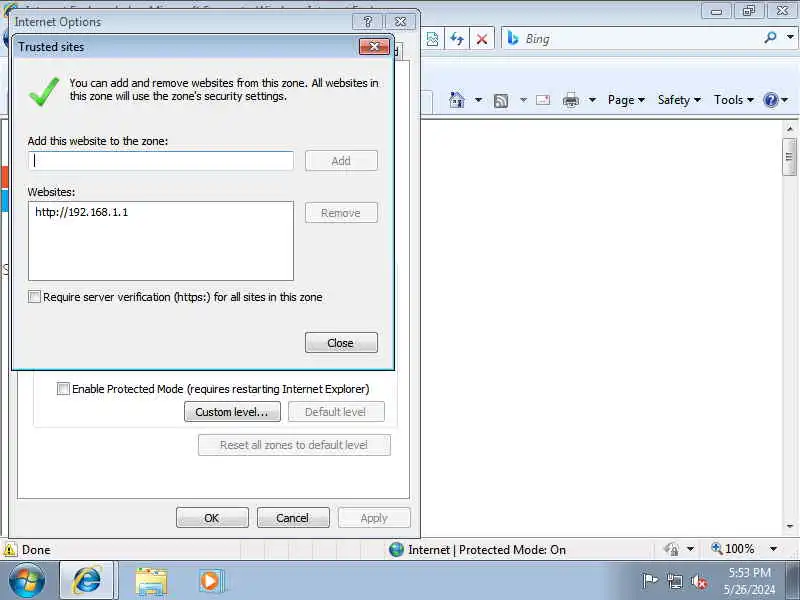Viewport: 800px width, 600px height.
Task: Expand the Print dropdown arrow
Action: [592, 99]
